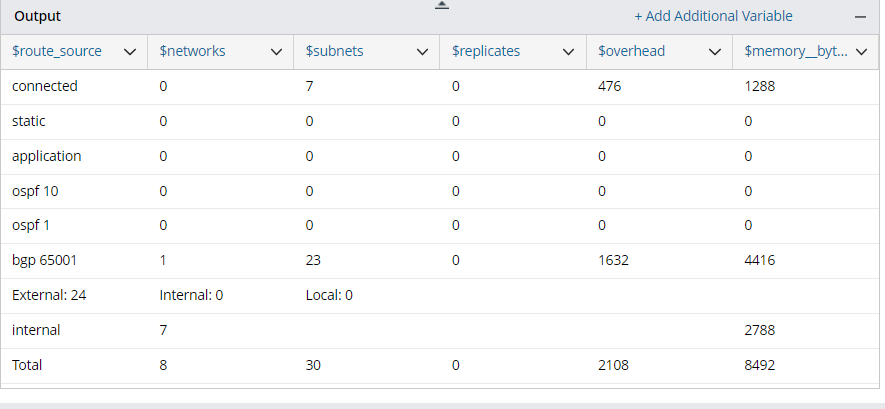The width and height of the screenshot is (885, 409).
Task: Open the $overhead column dropdown chevron
Action: click(x=715, y=52)
